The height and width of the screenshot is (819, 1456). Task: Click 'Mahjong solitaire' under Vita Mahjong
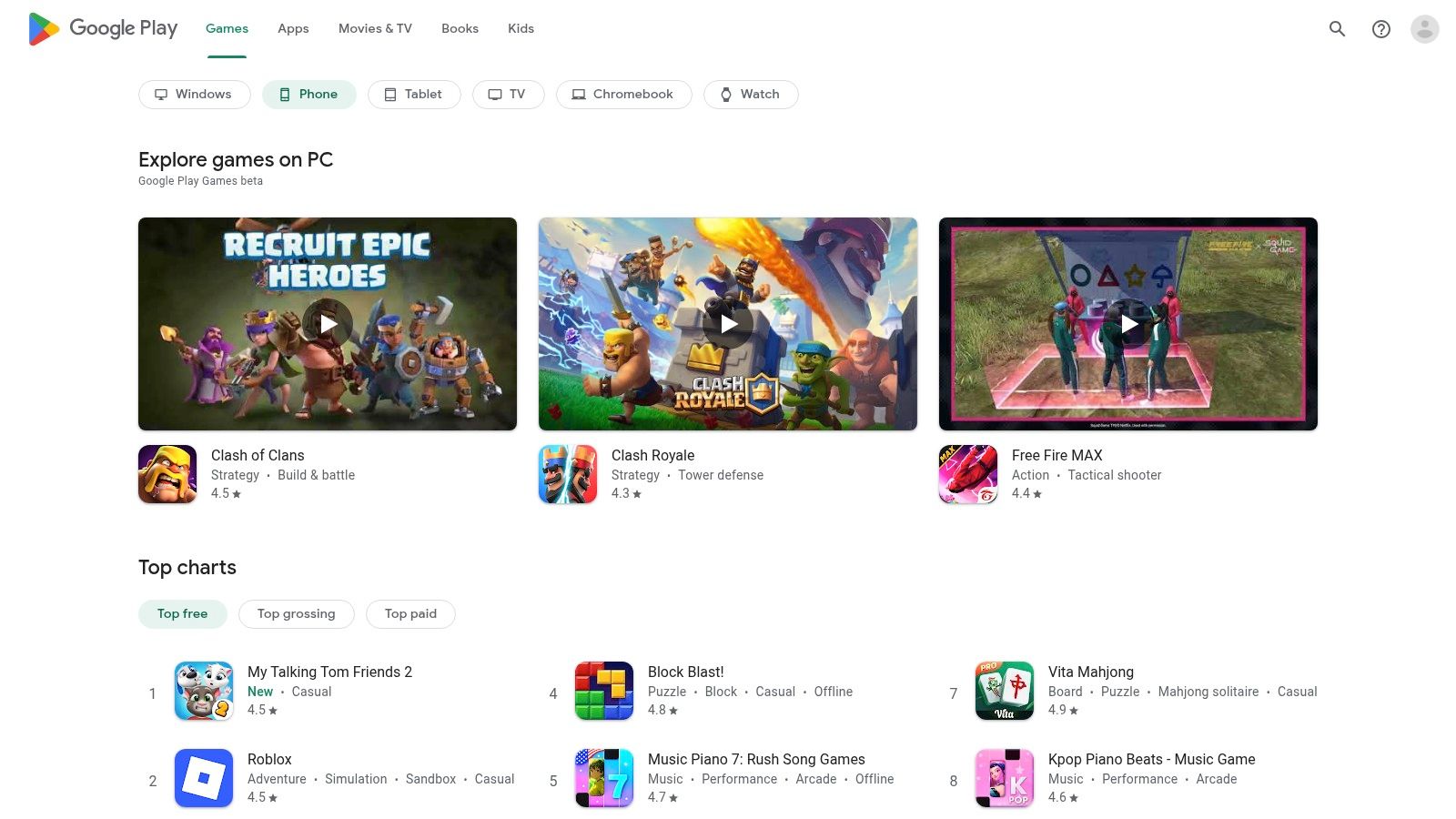[1208, 692]
